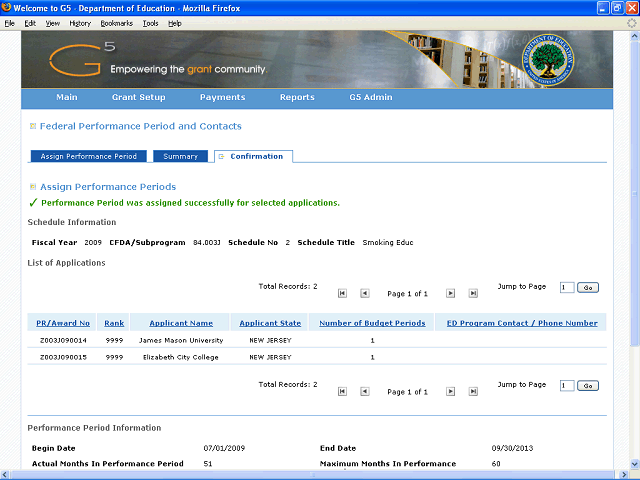Screen dimensions: 640x480
Task: Collapse the Assign Performance Periods section icon
Action: click(x=33, y=187)
